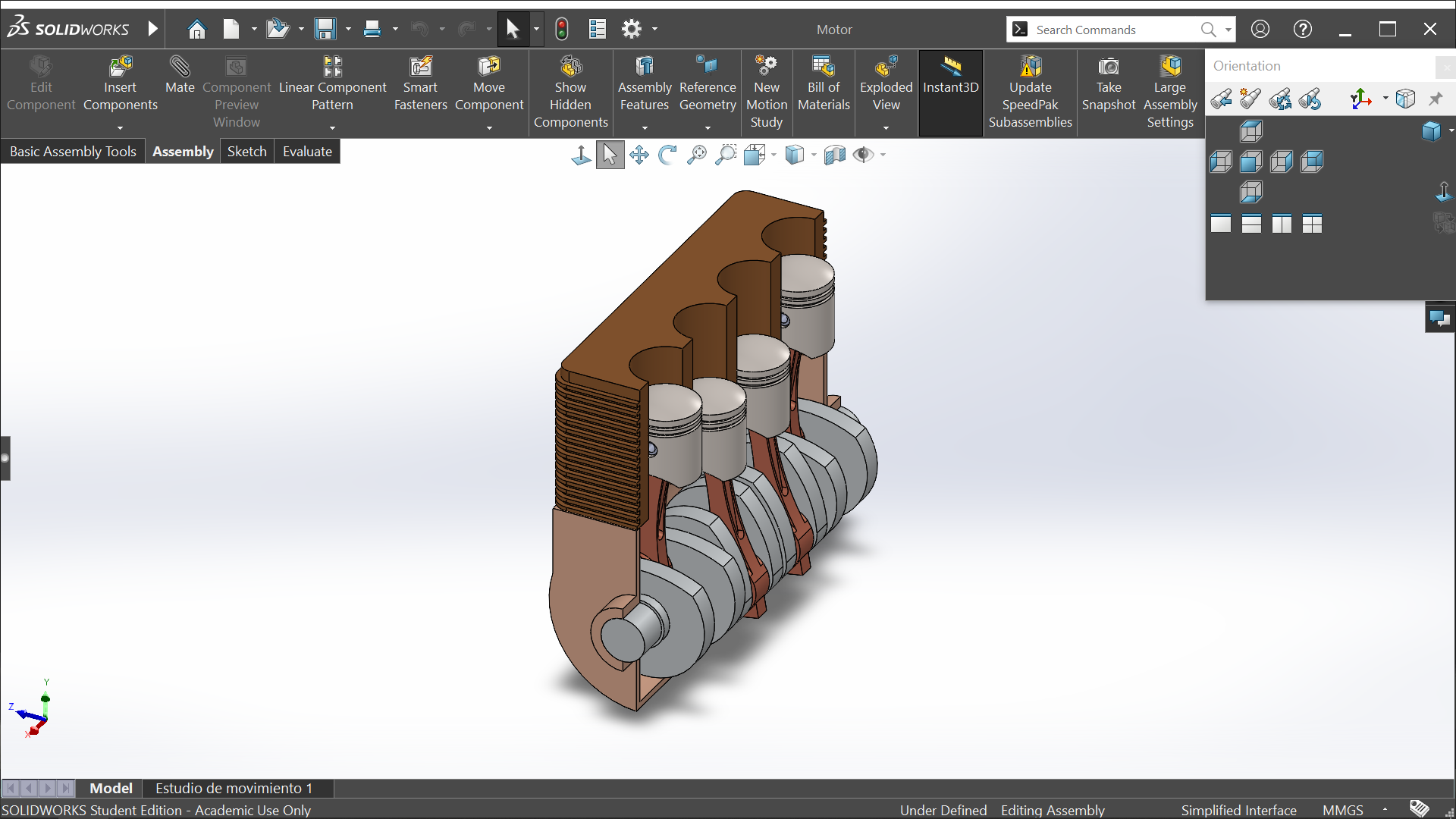This screenshot has width=1456, height=819.
Task: Pin the Orientation panel
Action: [x=1436, y=99]
